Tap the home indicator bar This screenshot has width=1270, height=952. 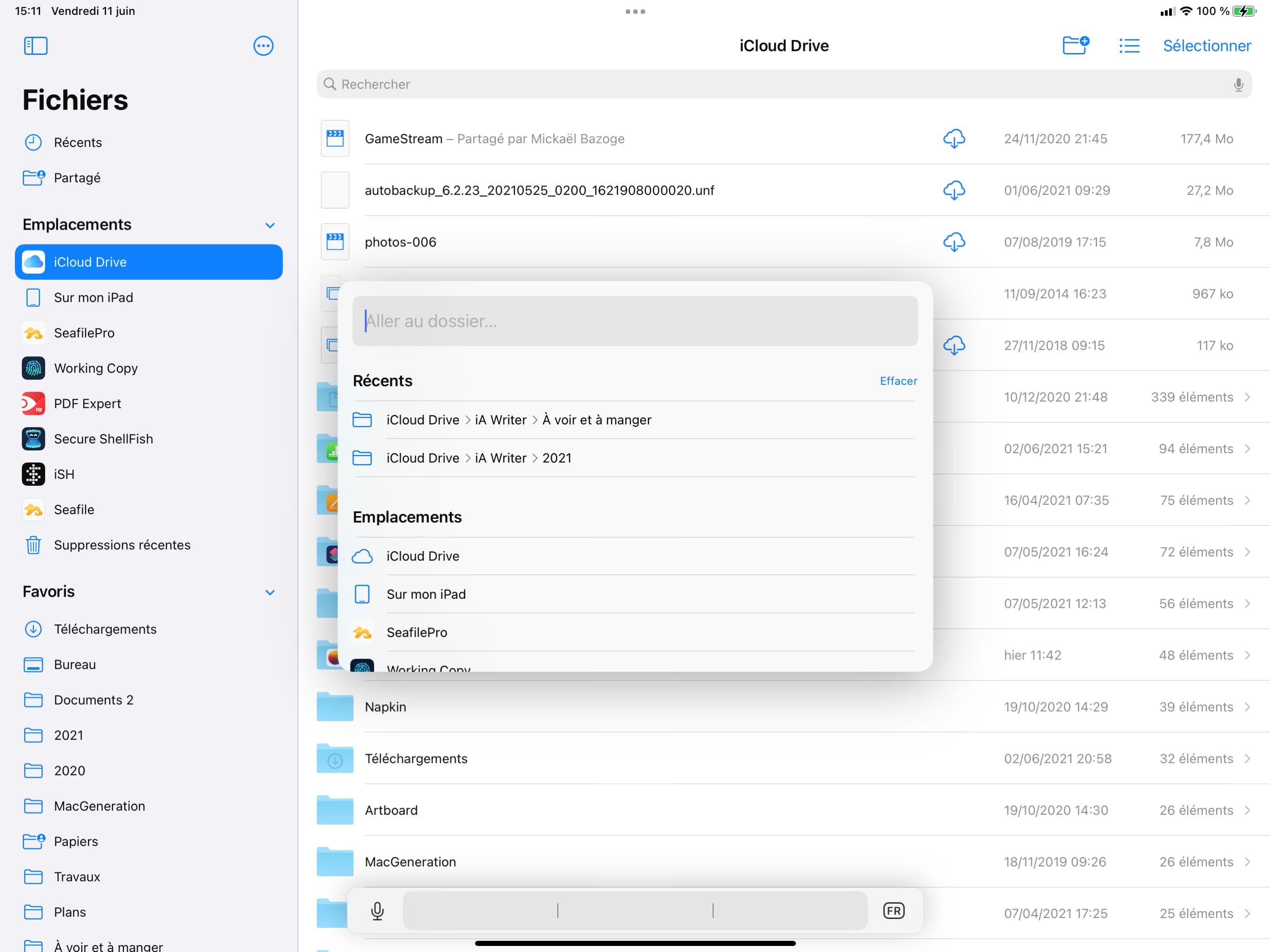click(635, 943)
